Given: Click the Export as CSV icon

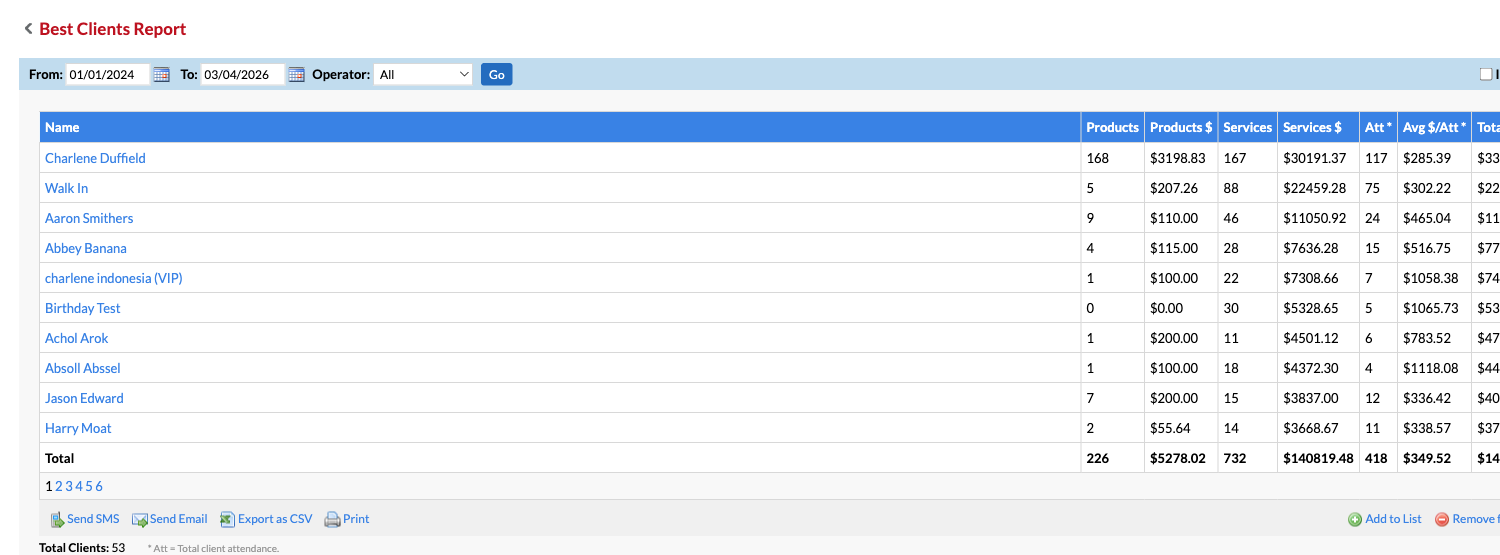Looking at the screenshot, I should [227, 519].
